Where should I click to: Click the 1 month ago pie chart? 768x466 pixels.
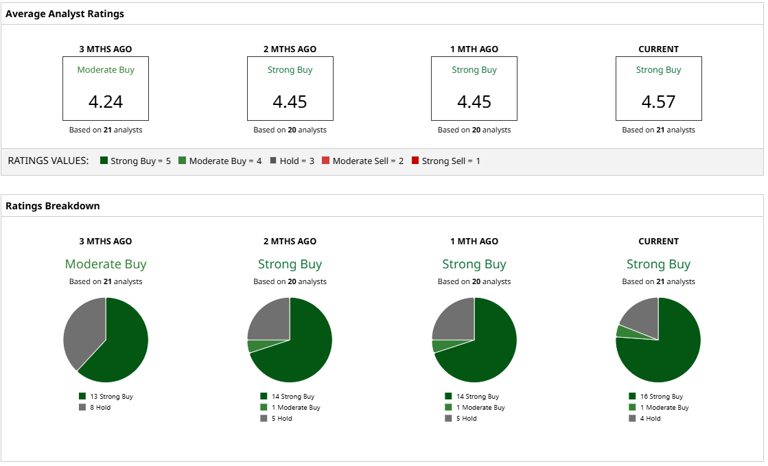coord(474,340)
